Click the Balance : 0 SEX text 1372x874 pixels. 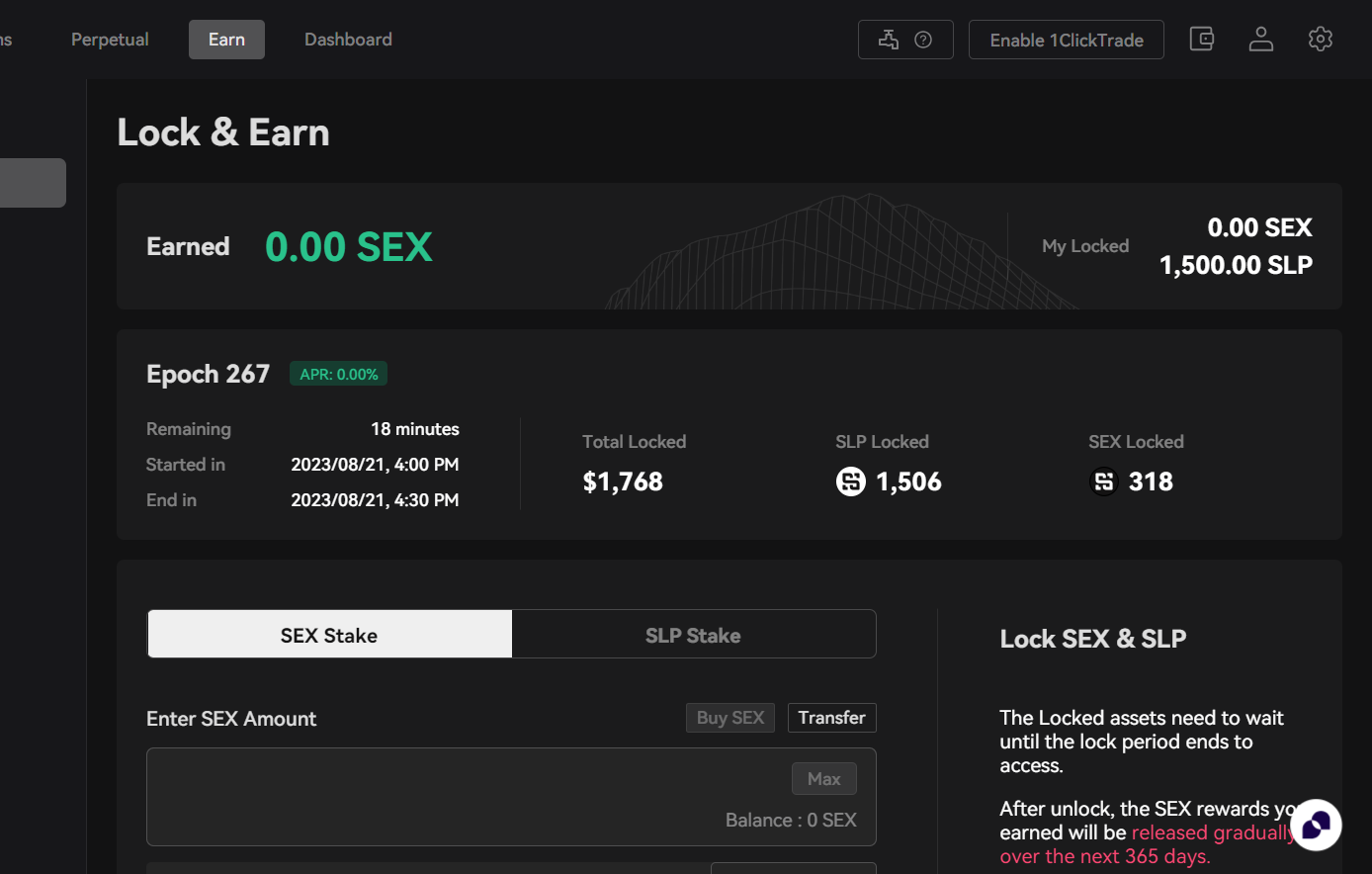[791, 820]
